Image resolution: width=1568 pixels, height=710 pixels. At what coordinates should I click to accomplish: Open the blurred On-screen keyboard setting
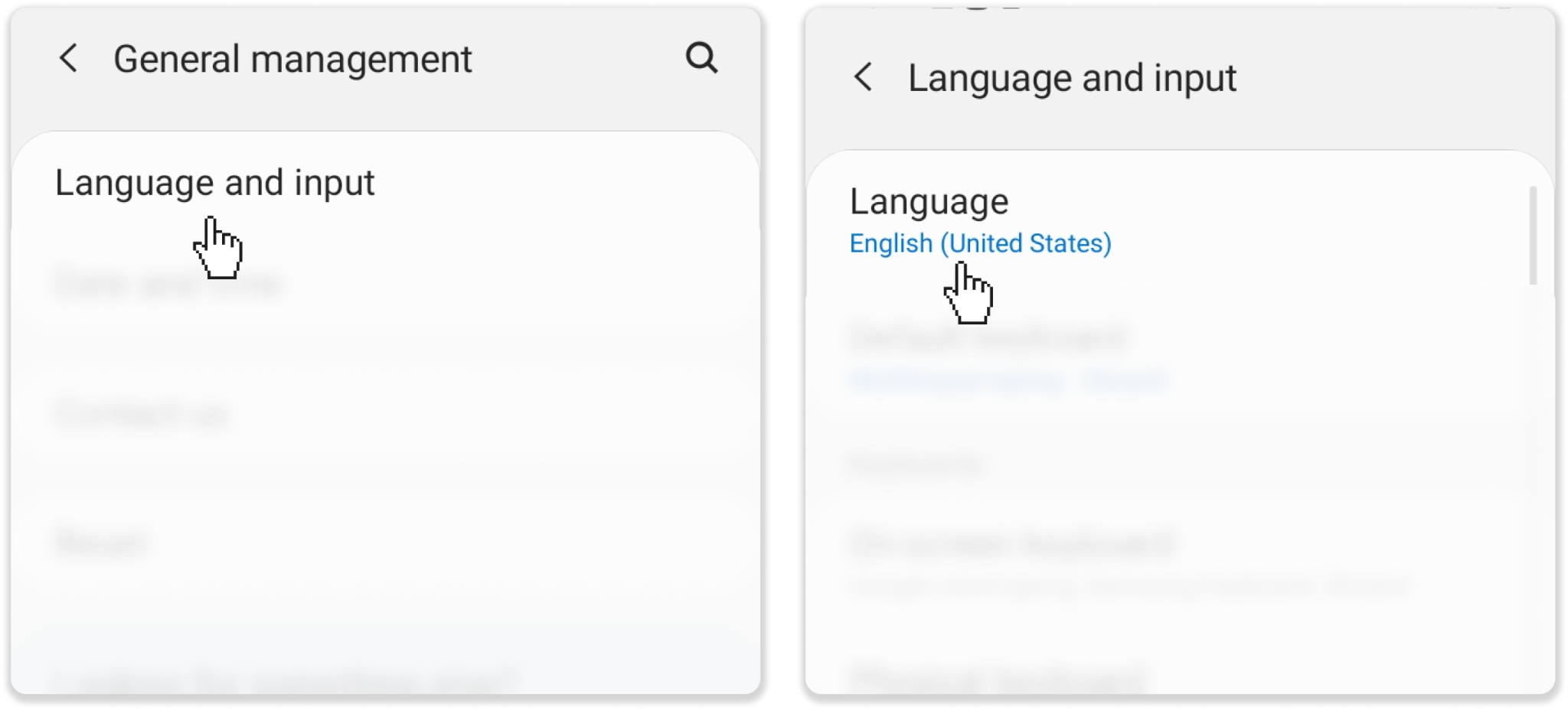click(x=1012, y=544)
